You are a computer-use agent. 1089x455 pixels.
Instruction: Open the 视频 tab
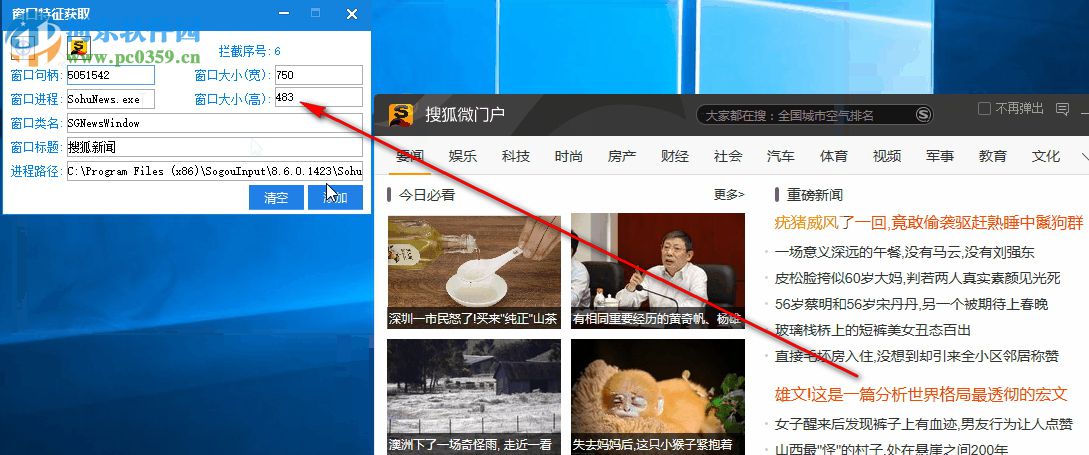887,156
